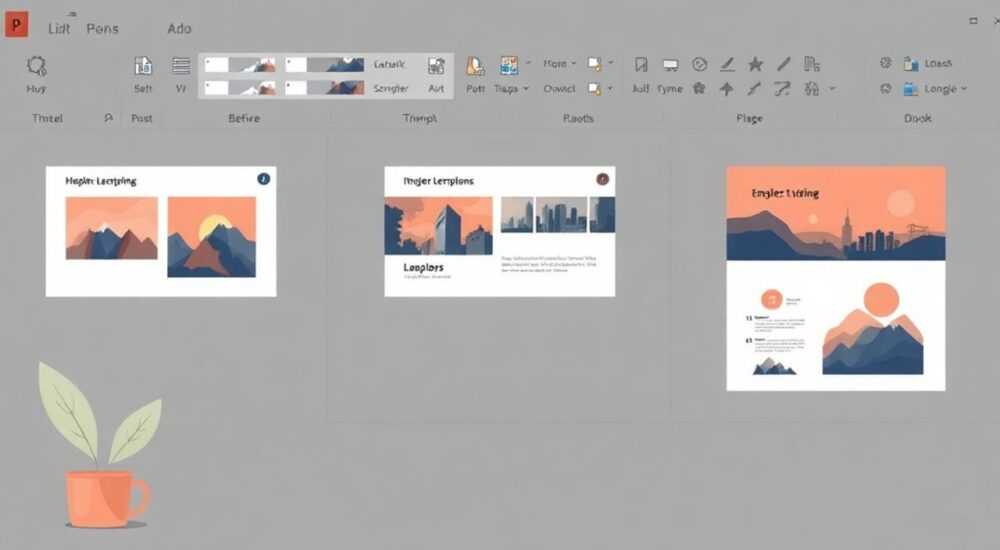Click the upward arrow icon
This screenshot has height=550, width=1000.
[726, 89]
